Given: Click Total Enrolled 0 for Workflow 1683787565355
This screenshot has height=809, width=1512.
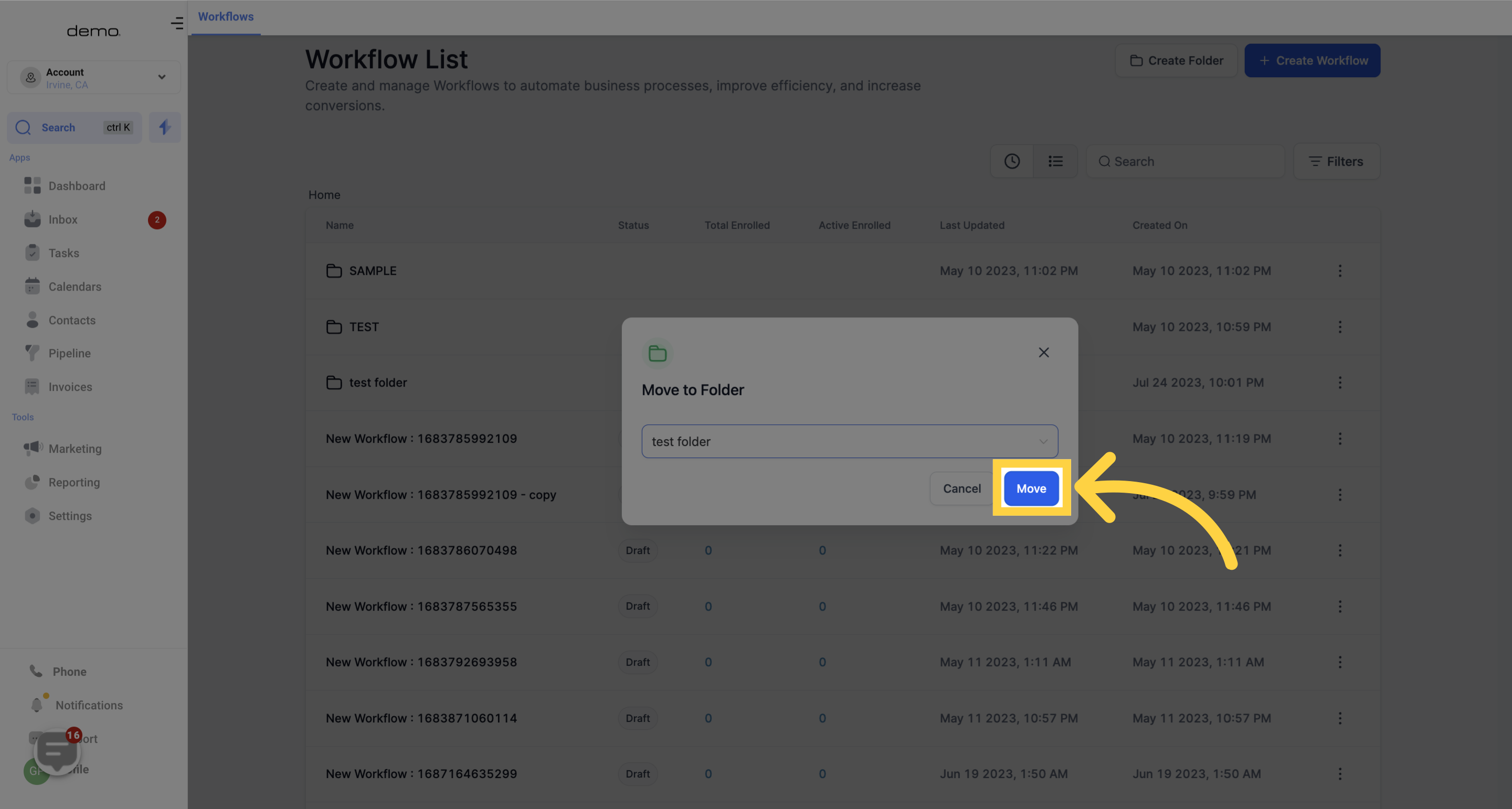Looking at the screenshot, I should pyautogui.click(x=708, y=606).
